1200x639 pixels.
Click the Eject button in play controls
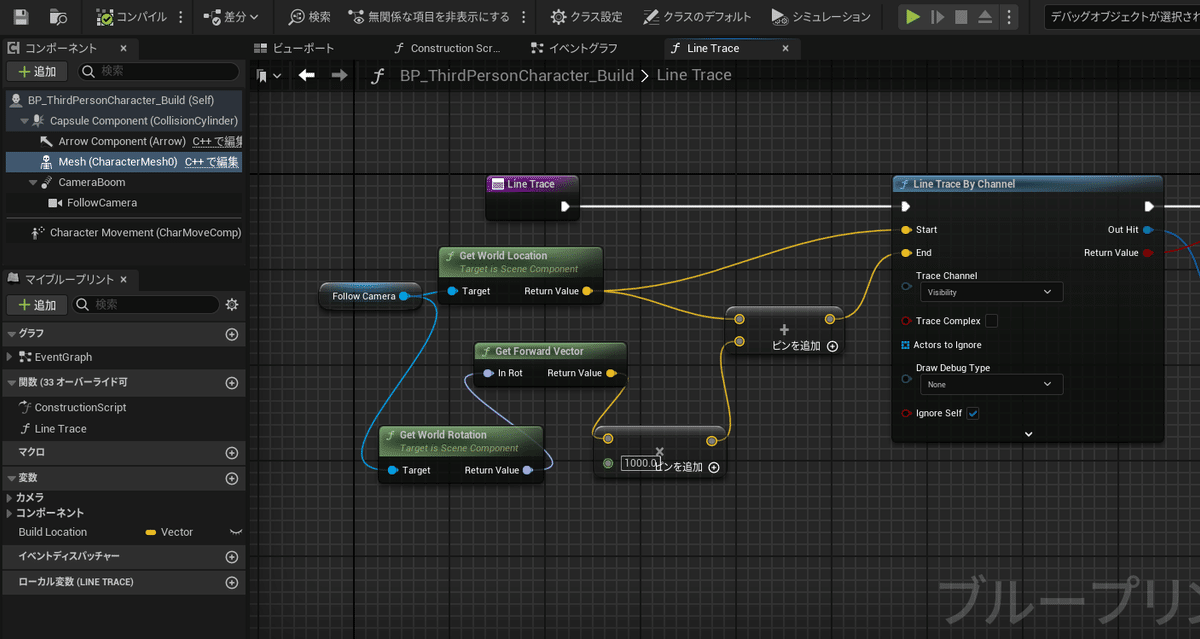click(x=985, y=17)
